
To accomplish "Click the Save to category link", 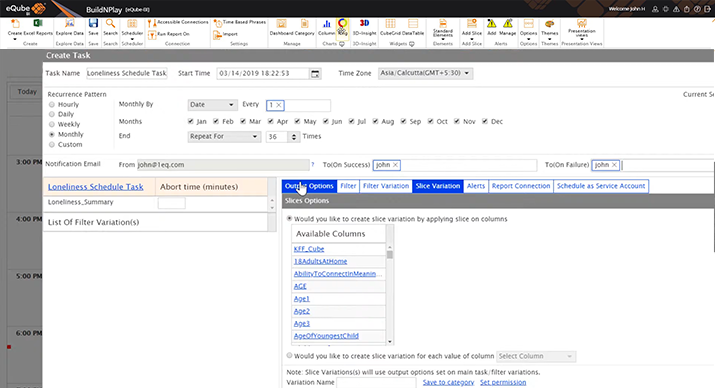I will click(448, 382).
